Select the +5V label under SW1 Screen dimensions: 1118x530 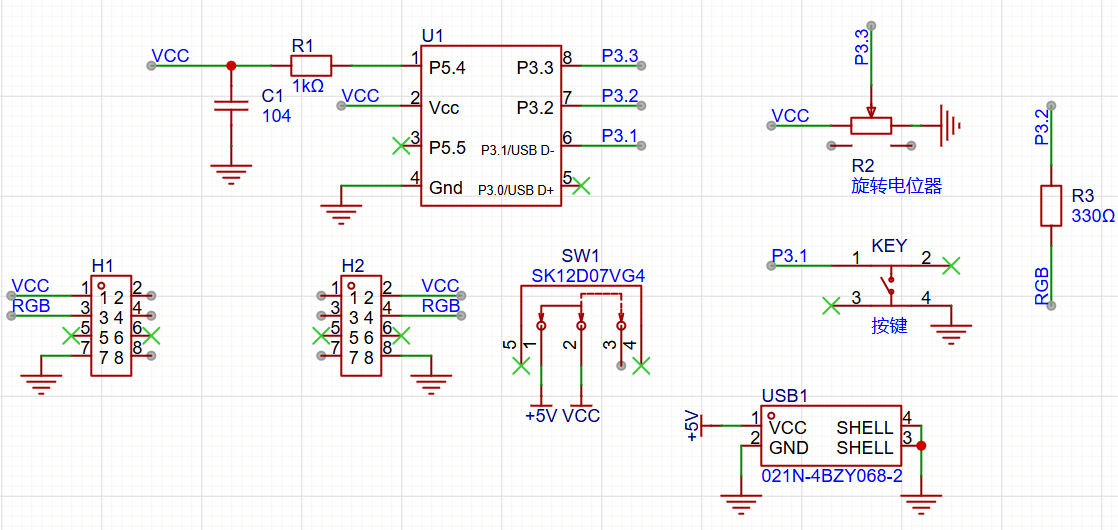540,415
